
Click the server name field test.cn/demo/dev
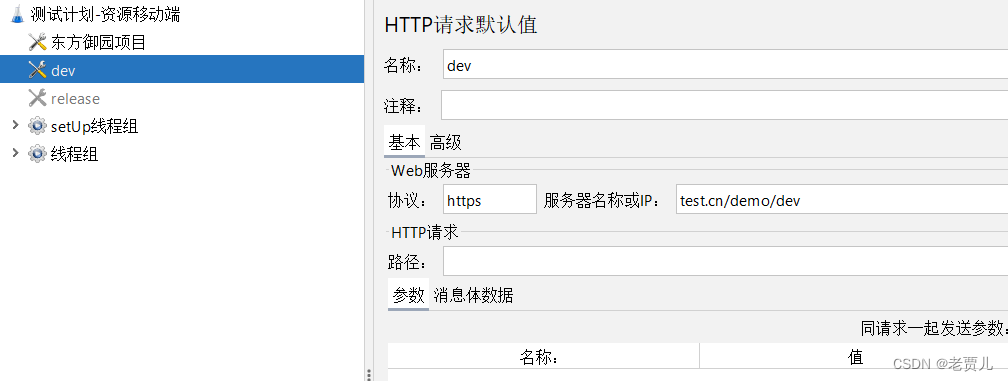point(842,200)
